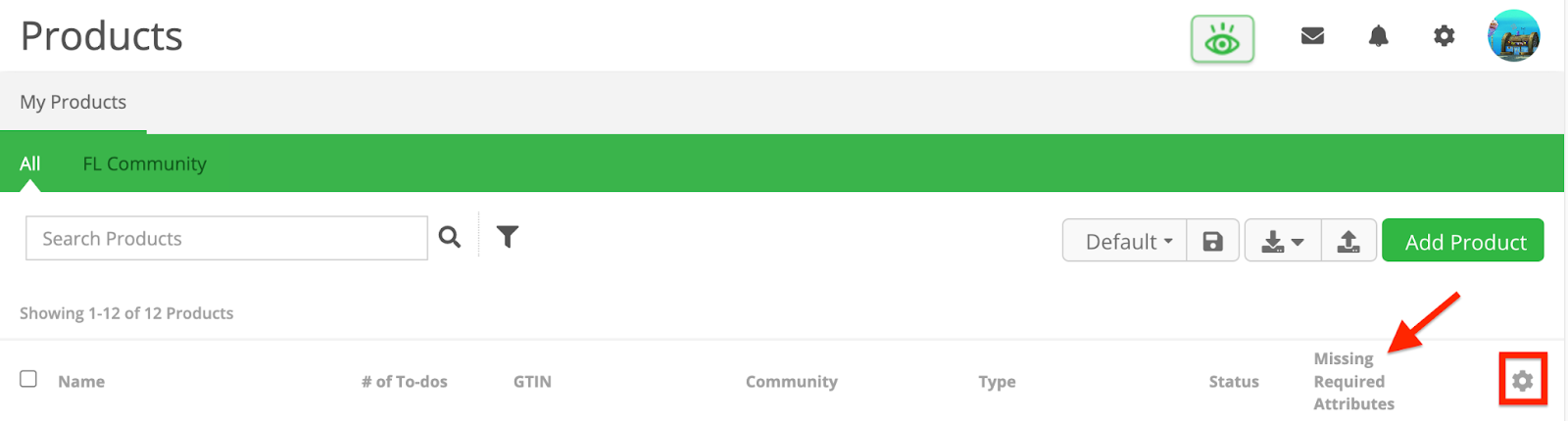Click the green eye visibility icon
This screenshot has width=1568, height=421.
pyautogui.click(x=1222, y=39)
